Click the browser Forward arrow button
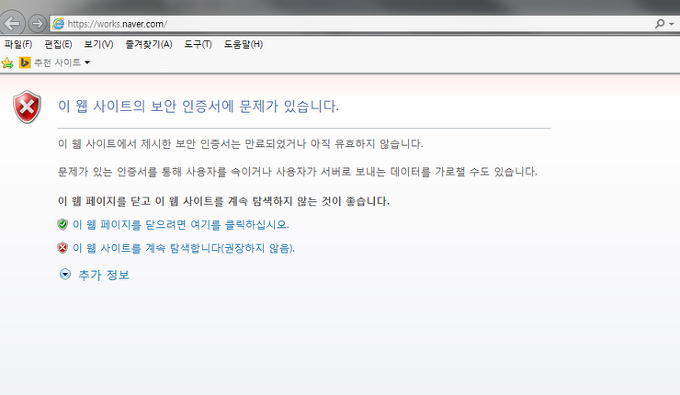The height and width of the screenshot is (395, 680). pos(37,23)
